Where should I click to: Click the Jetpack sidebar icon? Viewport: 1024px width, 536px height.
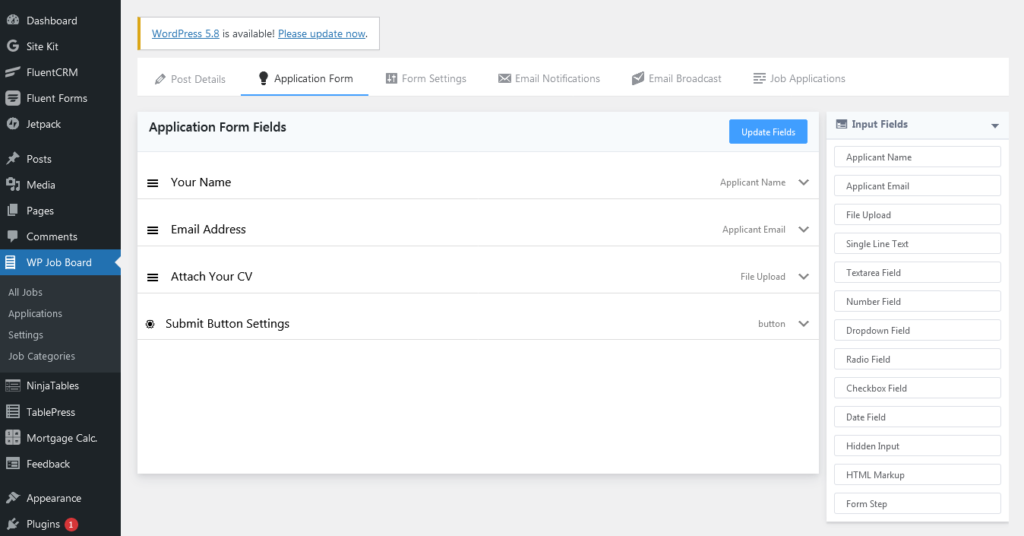[12, 124]
